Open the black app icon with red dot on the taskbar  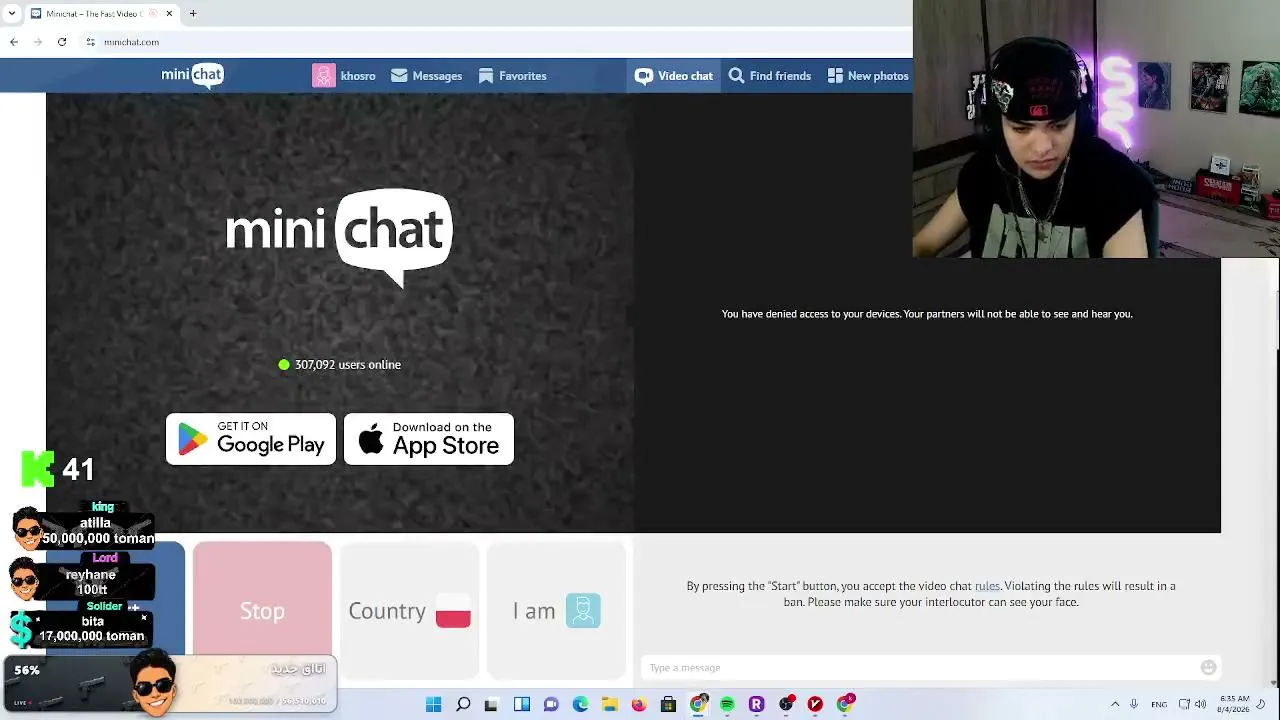(786, 704)
